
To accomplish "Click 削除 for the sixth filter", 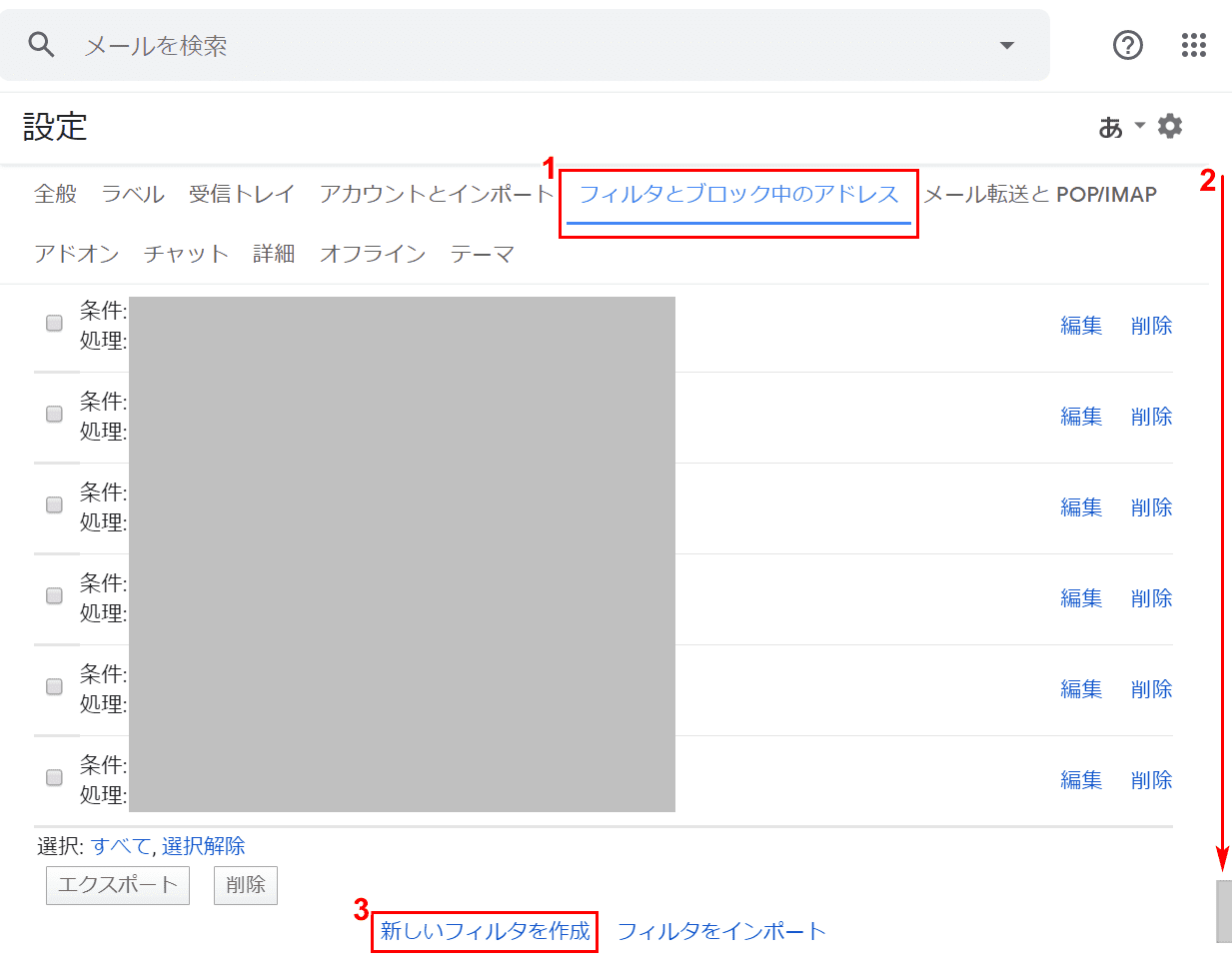I will [1152, 780].
